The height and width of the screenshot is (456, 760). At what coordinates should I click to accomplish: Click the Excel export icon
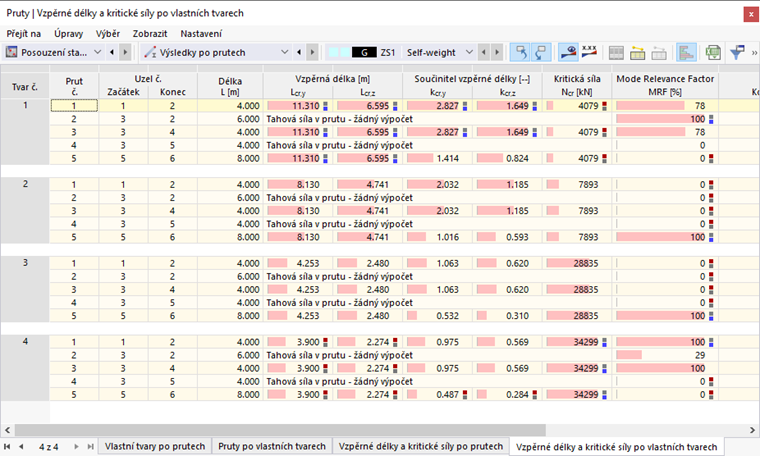coord(713,52)
